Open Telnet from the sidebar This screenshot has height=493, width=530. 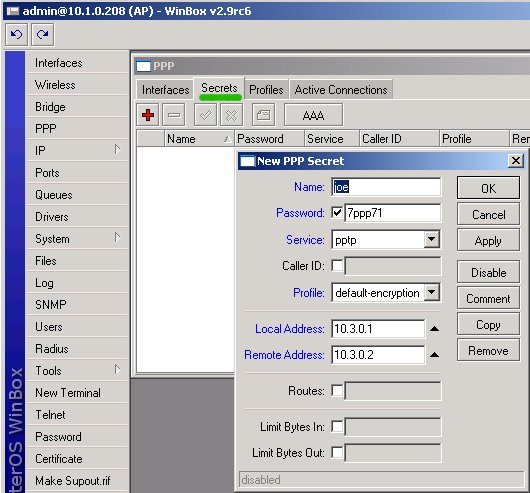77,414
